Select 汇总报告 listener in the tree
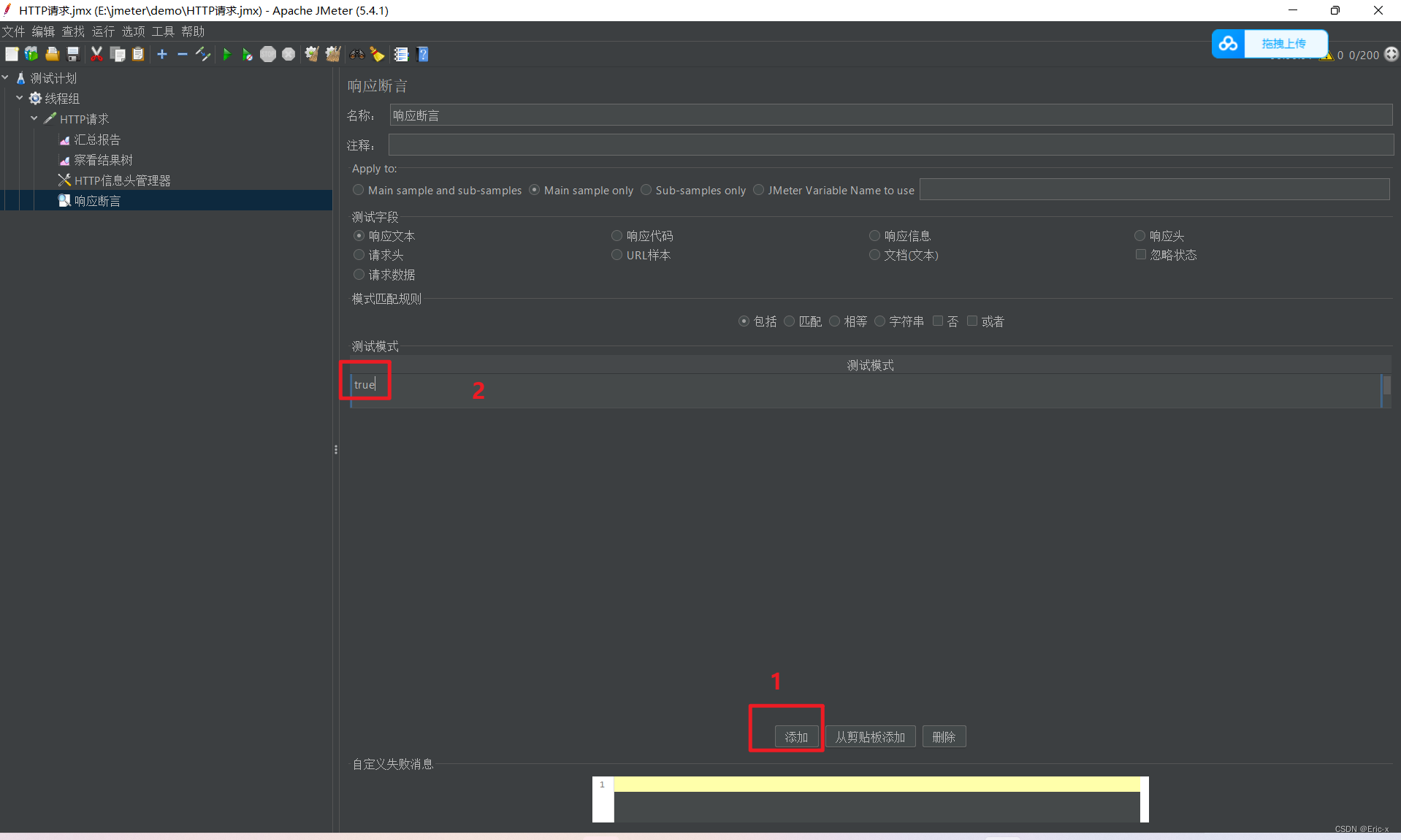The height and width of the screenshot is (840, 1401). tap(96, 140)
